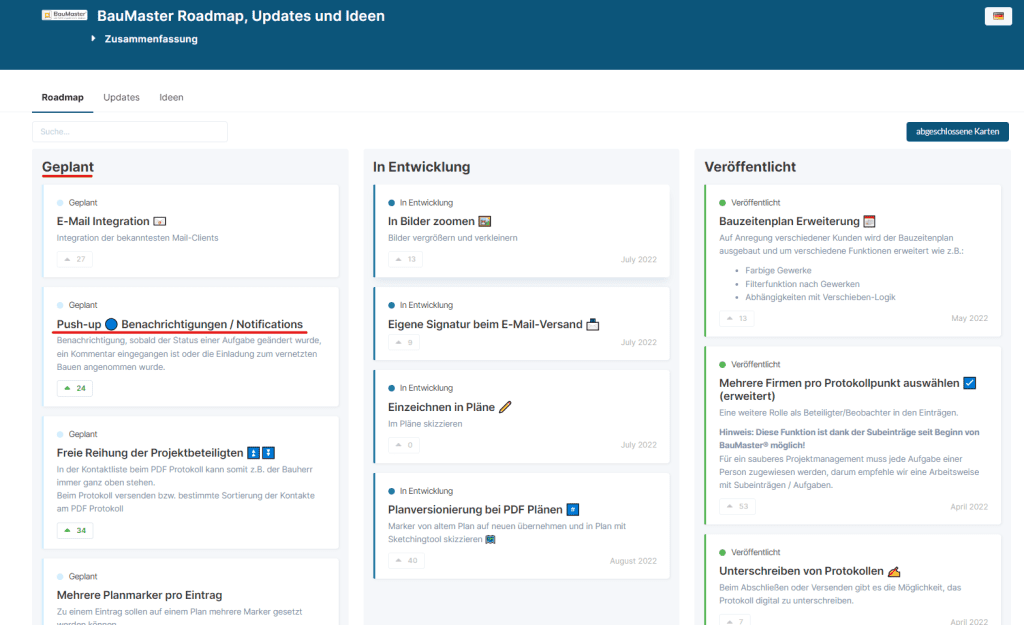
Task: Click the calendar icon on "Bauzeitenplan Erweiterung"
Action: pos(867,221)
